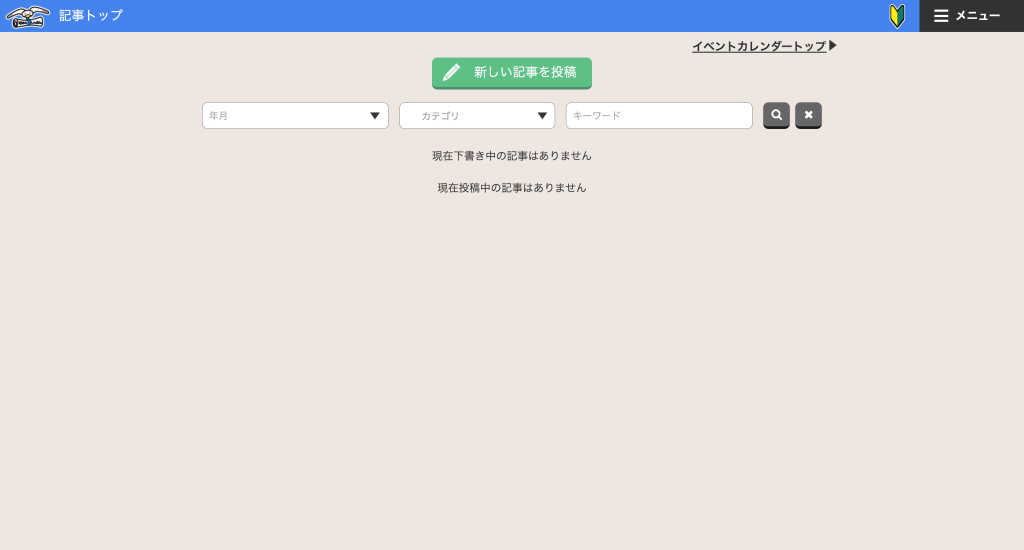Click the green-yellow beginner mark icon
The height and width of the screenshot is (550, 1024).
point(897,16)
